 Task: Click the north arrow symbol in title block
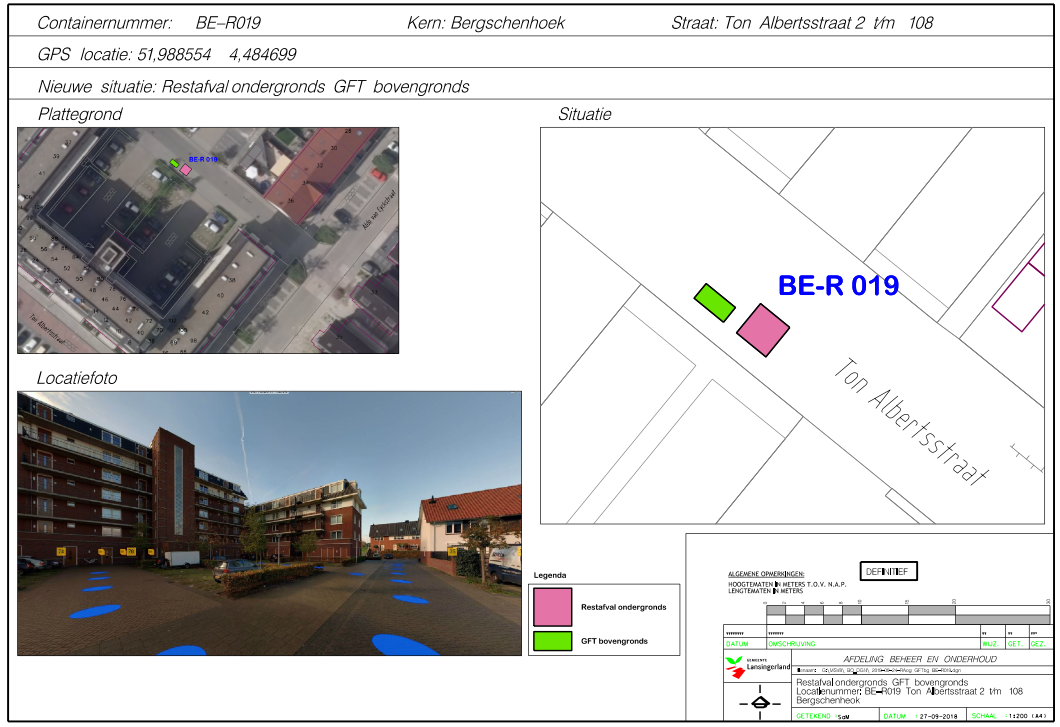(x=759, y=701)
